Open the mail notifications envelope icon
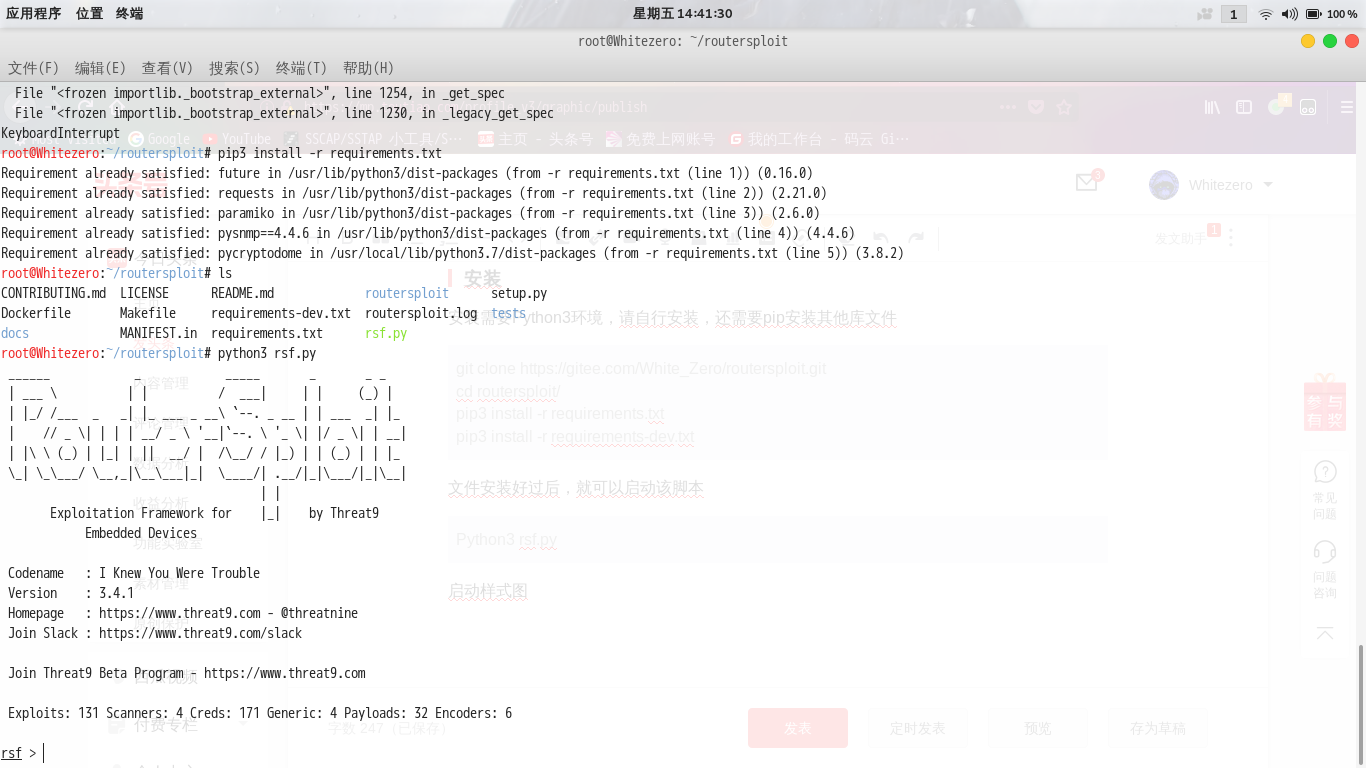Viewport: 1366px width, 768px height. 1087,182
